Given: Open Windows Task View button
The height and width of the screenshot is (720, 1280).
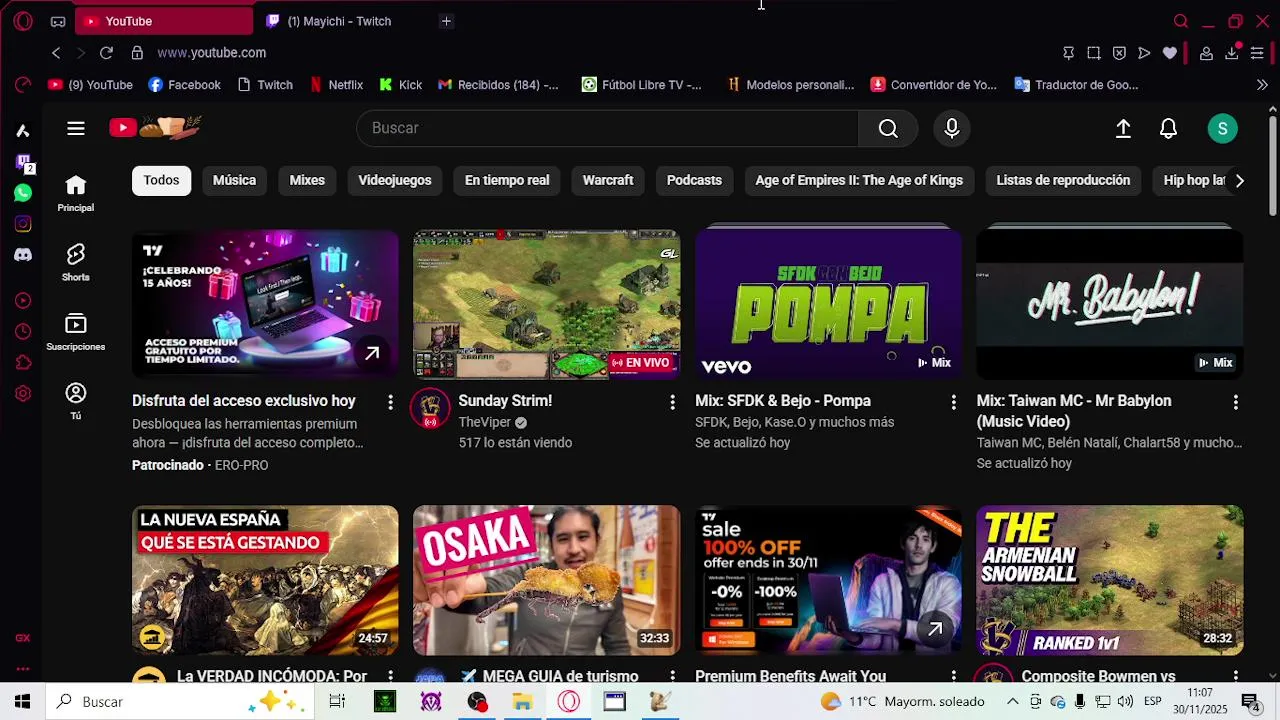Looking at the screenshot, I should [x=337, y=702].
